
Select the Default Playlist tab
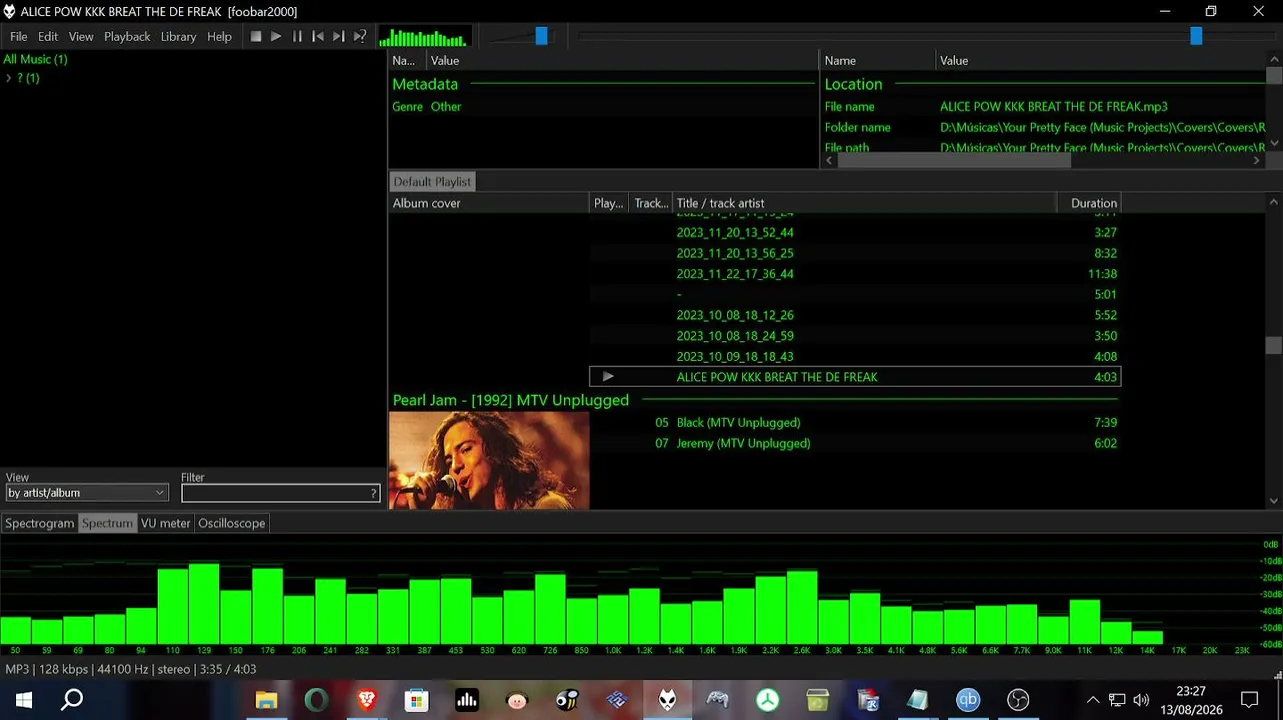point(432,181)
